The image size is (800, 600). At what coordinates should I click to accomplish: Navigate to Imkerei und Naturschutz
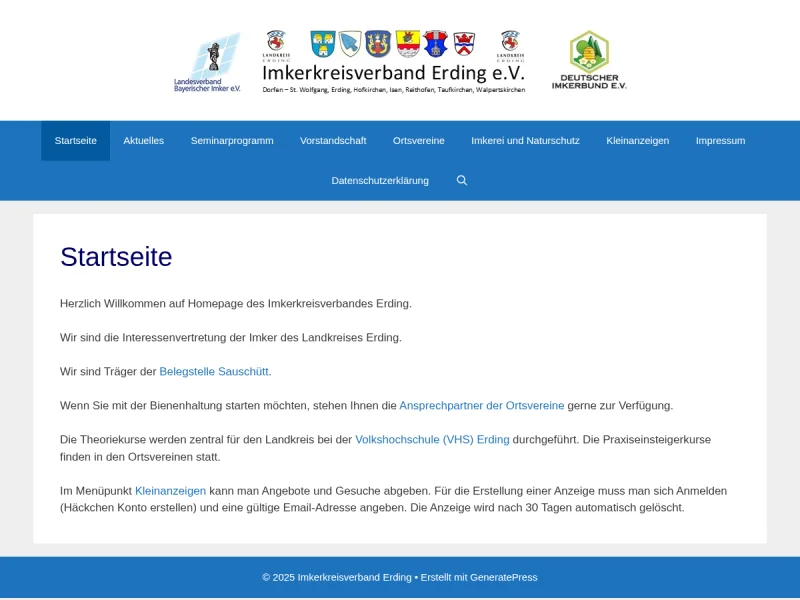click(x=525, y=141)
